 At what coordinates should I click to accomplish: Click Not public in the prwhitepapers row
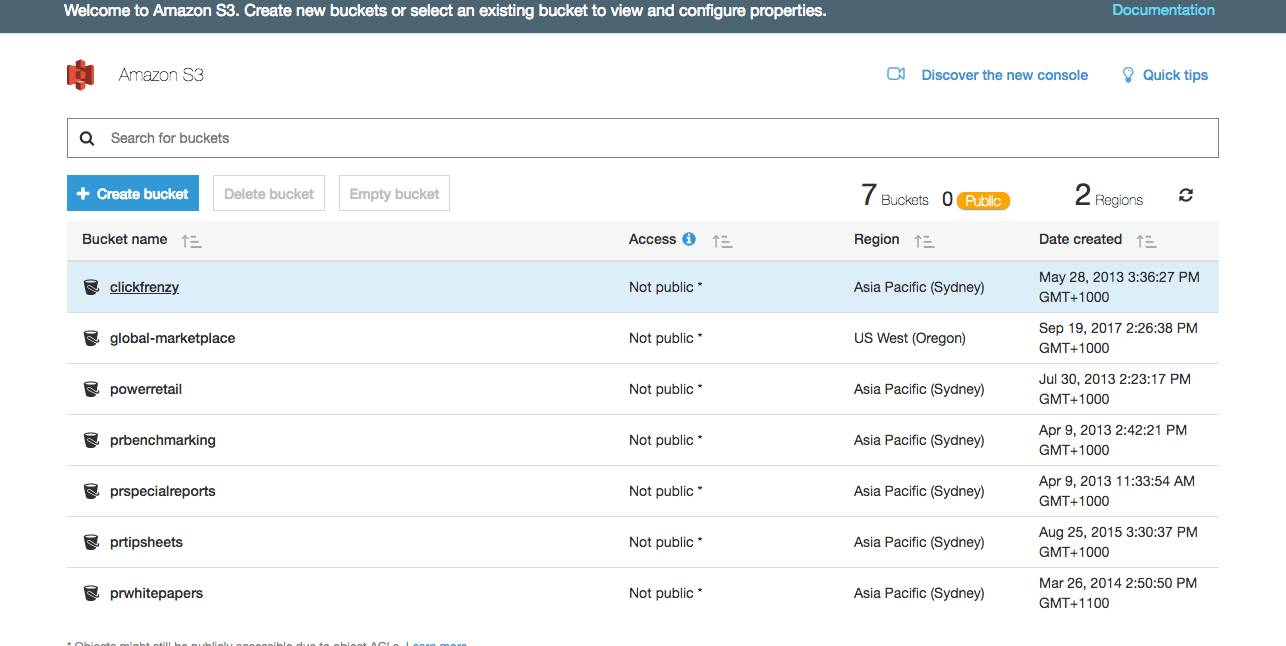pyautogui.click(x=666, y=593)
